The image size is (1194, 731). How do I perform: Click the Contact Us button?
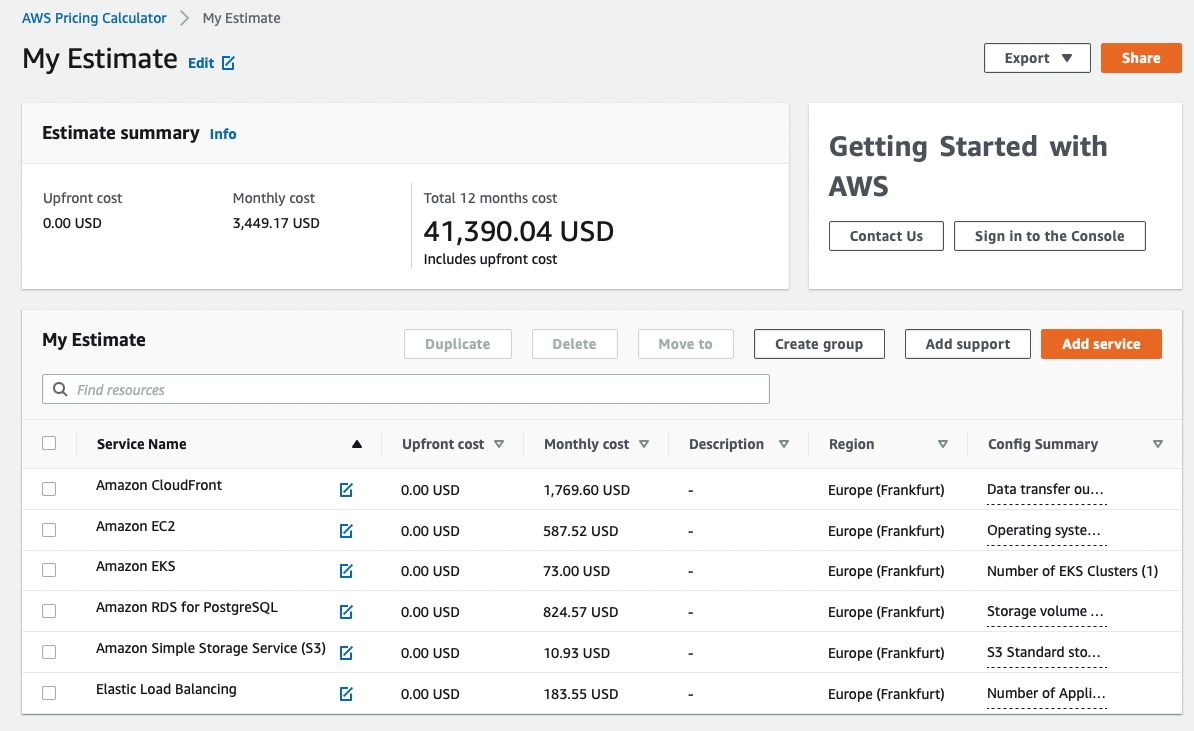[x=886, y=236]
